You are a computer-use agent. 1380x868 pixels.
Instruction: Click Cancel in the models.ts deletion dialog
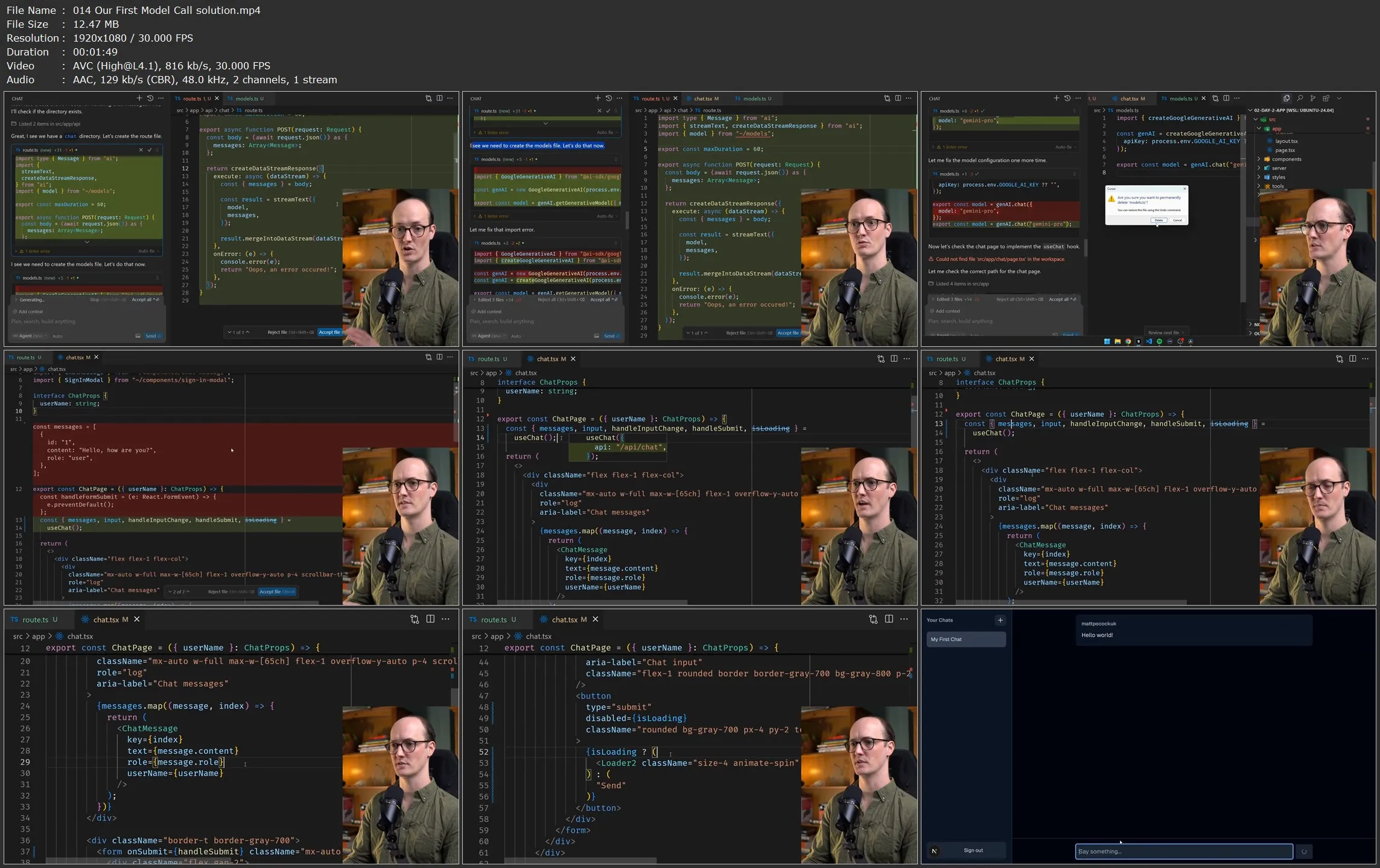(1177, 220)
